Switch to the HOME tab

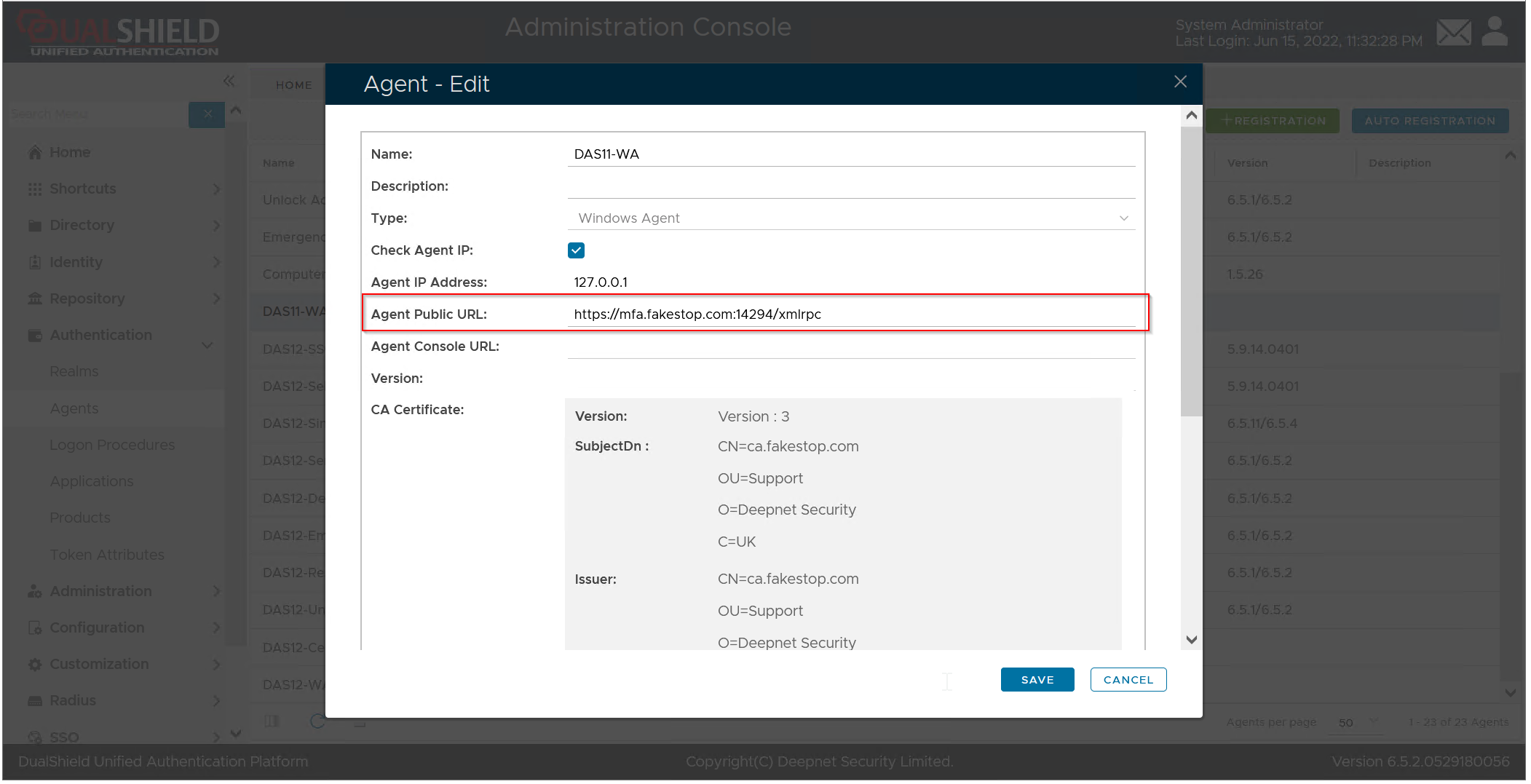coord(293,85)
